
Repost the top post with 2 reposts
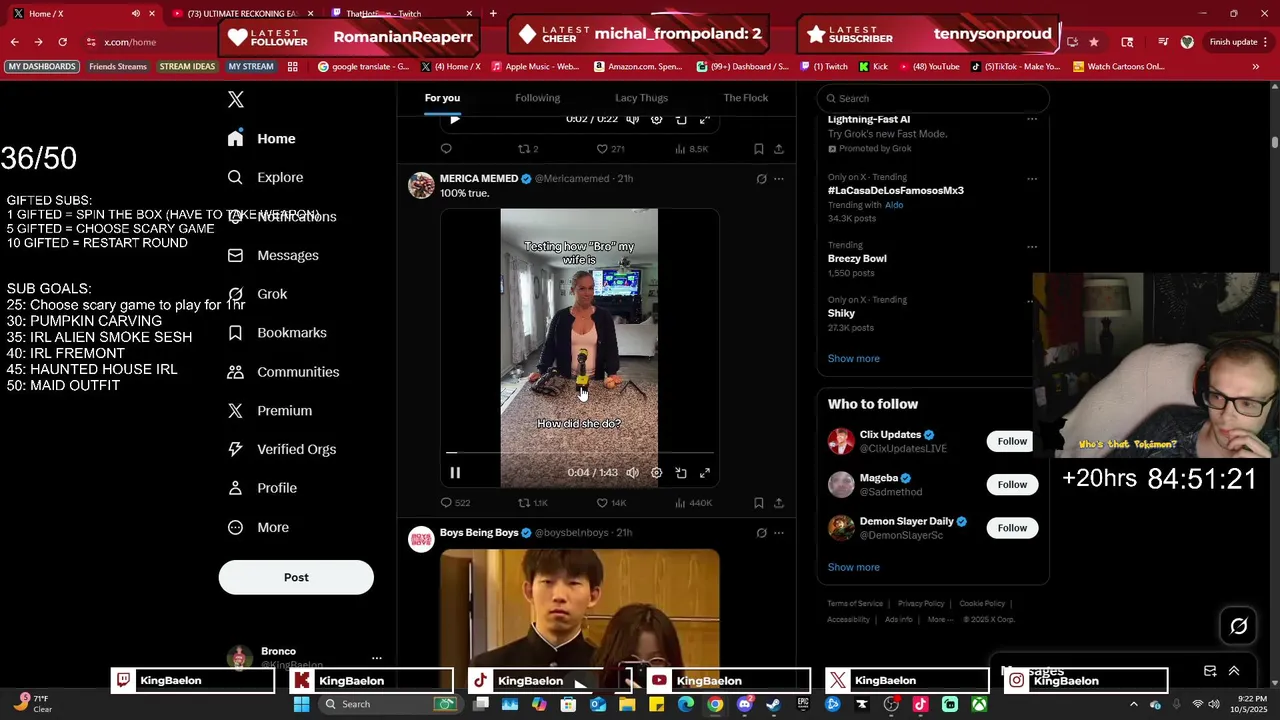[x=527, y=149]
